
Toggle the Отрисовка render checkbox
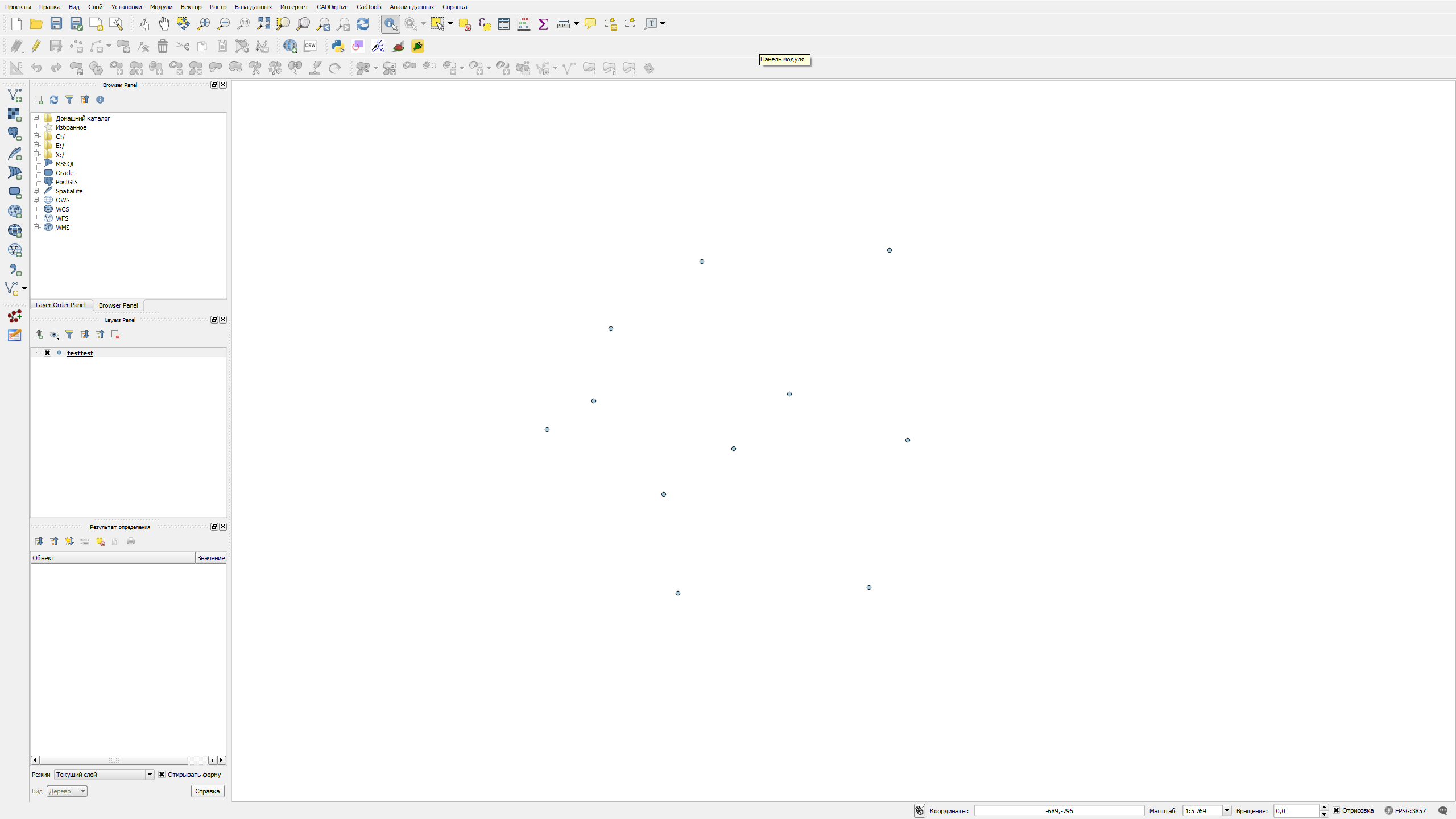point(1337,810)
